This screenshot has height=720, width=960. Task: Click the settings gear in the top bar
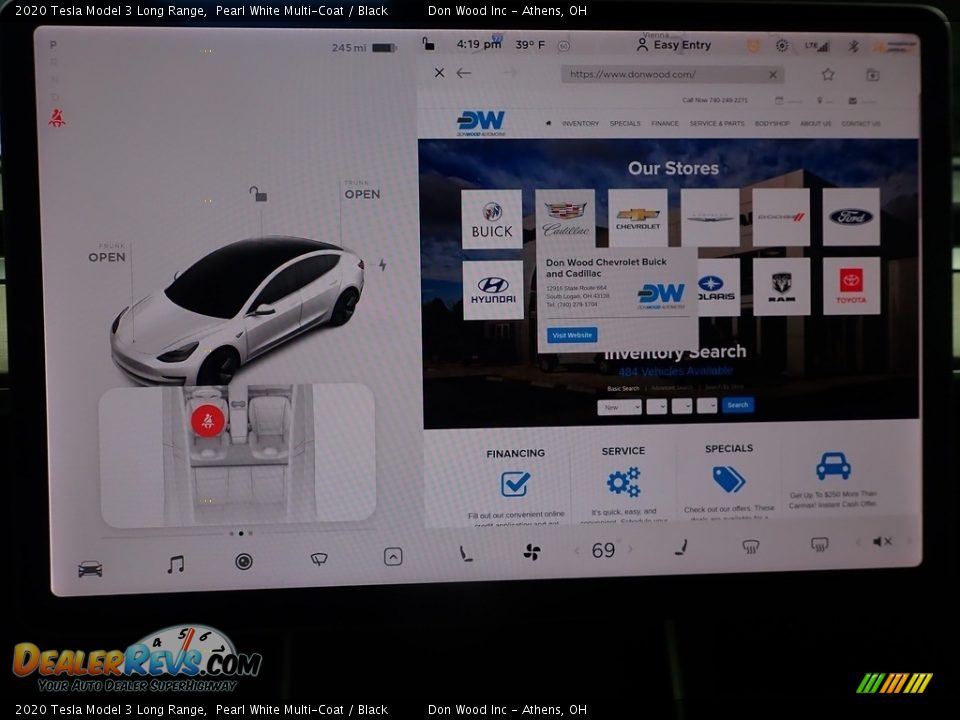780,45
